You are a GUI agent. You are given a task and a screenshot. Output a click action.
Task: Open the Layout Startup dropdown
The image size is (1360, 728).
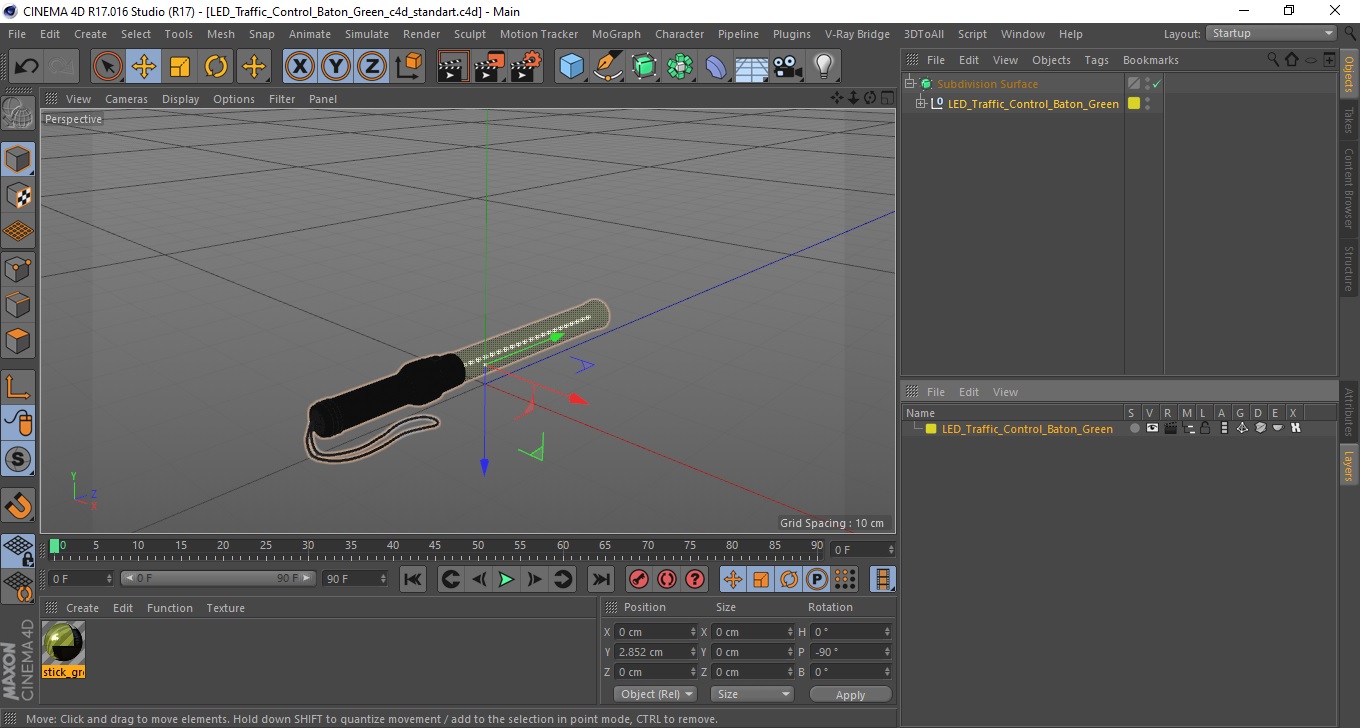click(1271, 33)
